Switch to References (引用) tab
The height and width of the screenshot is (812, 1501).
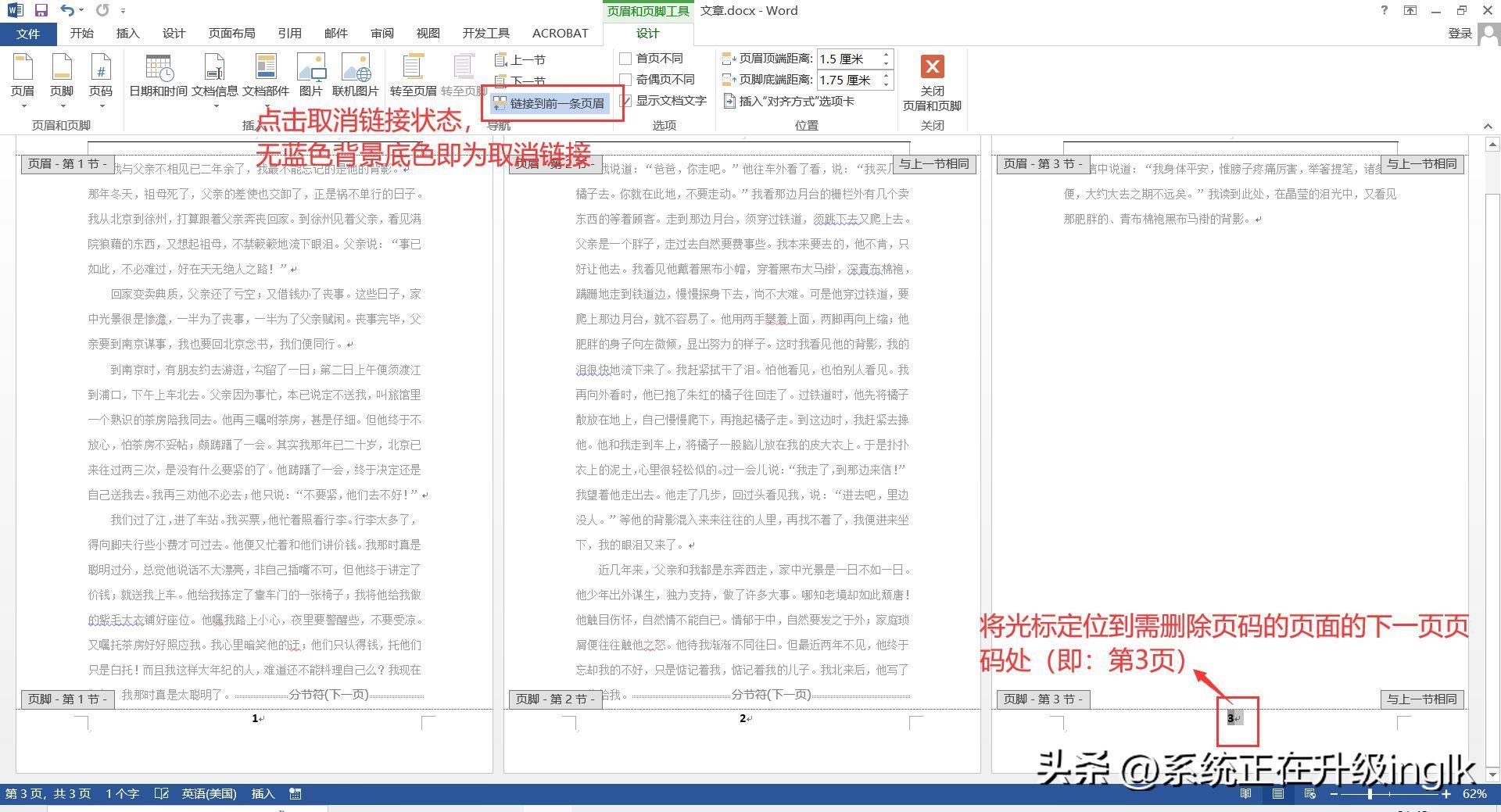pyautogui.click(x=289, y=34)
